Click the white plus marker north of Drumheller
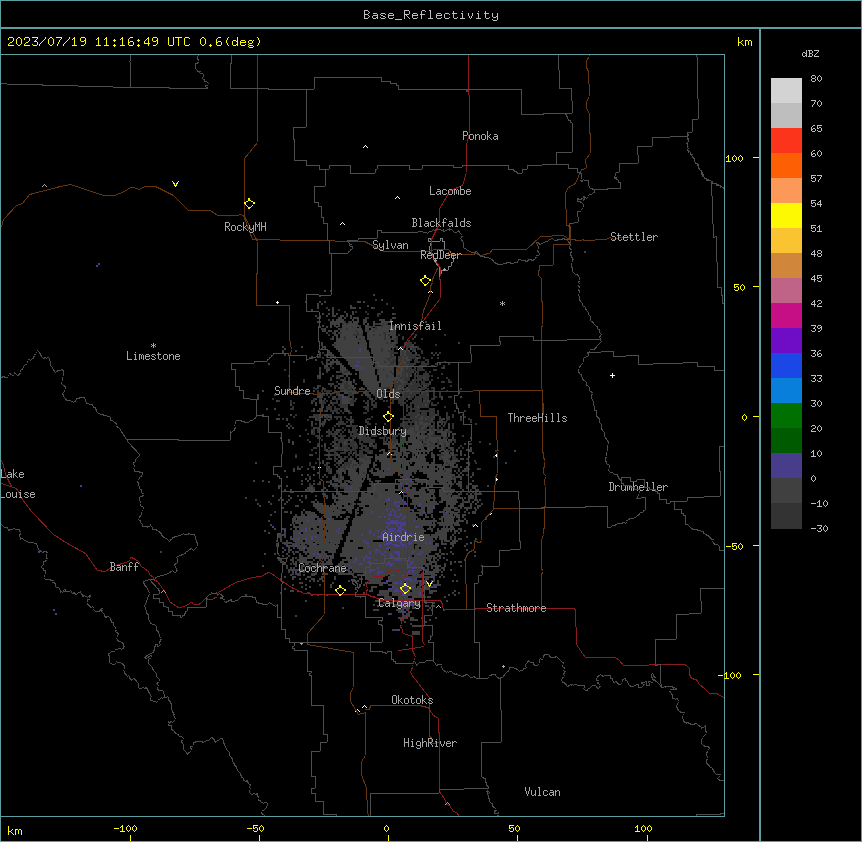862x842 pixels. coord(612,375)
